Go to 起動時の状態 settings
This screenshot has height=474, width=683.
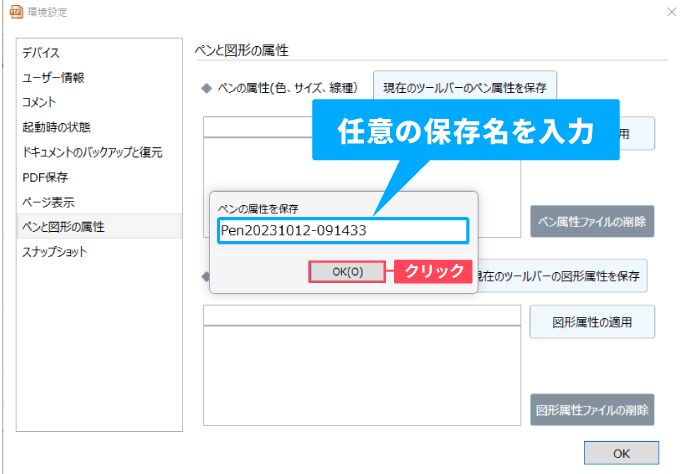click(x=56, y=127)
